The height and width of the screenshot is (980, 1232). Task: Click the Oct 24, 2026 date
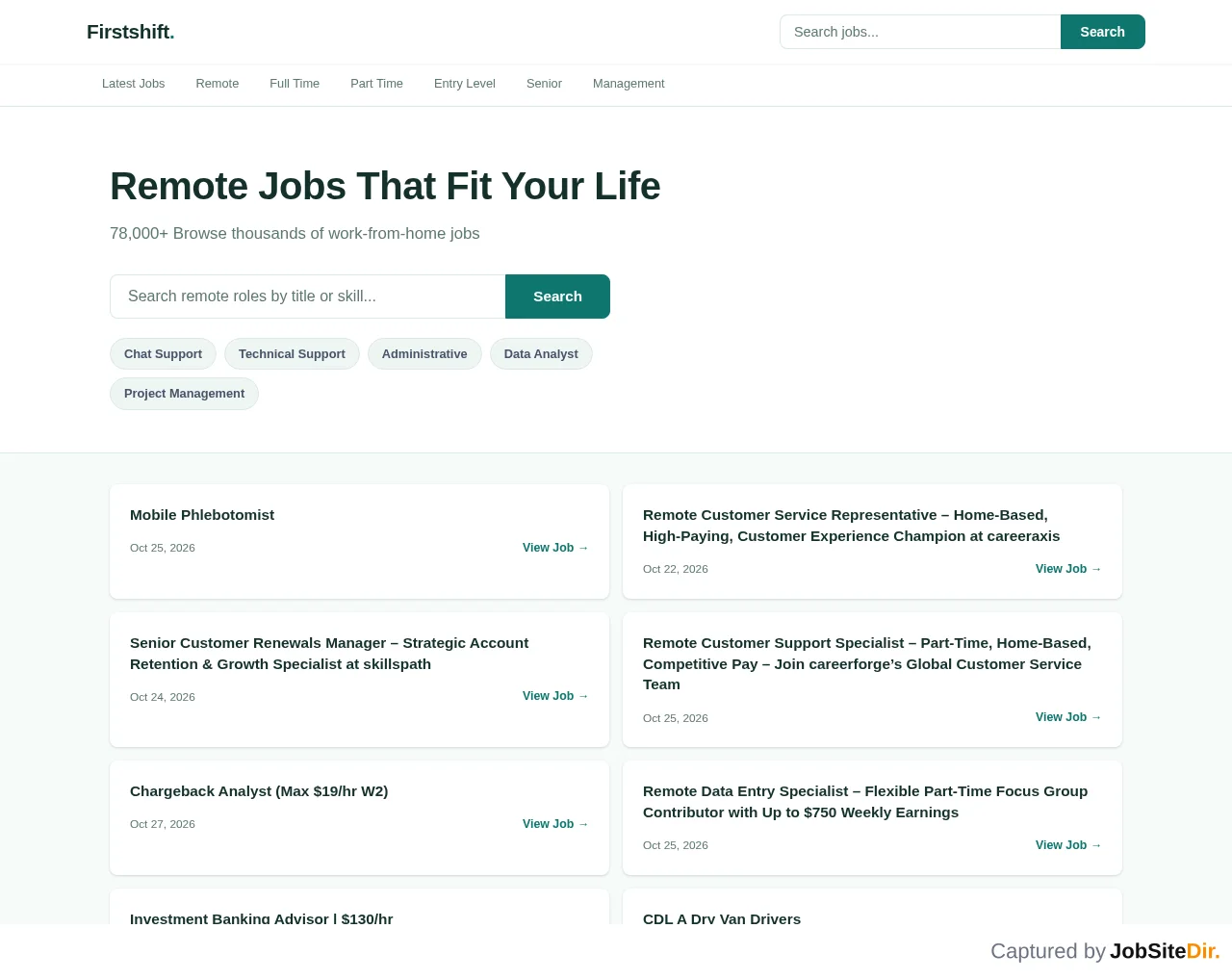[x=163, y=697]
